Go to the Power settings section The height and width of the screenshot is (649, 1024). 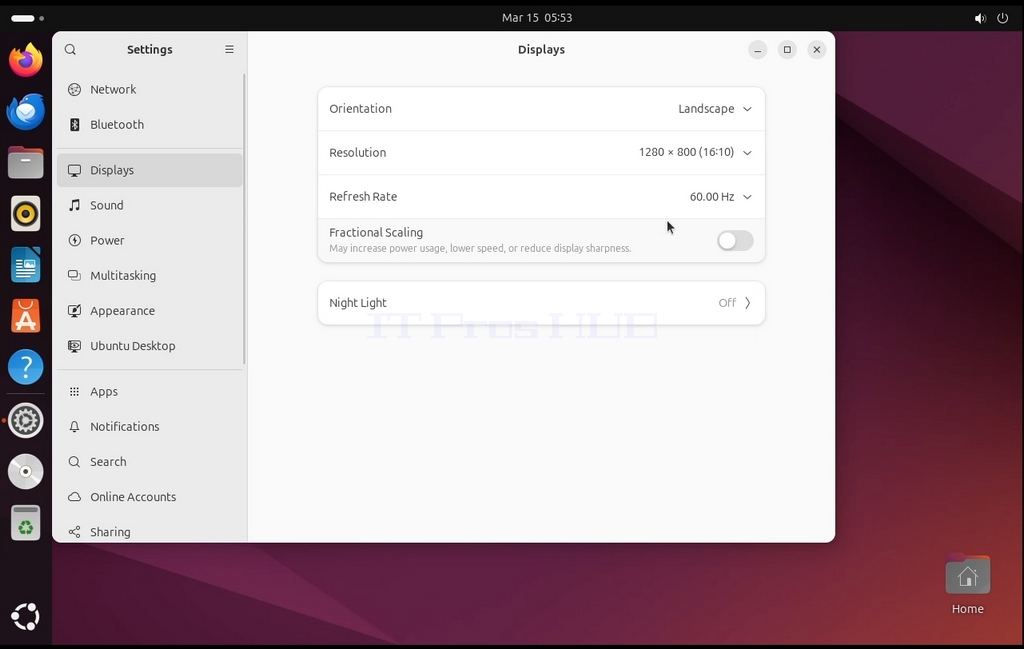(x=150, y=240)
